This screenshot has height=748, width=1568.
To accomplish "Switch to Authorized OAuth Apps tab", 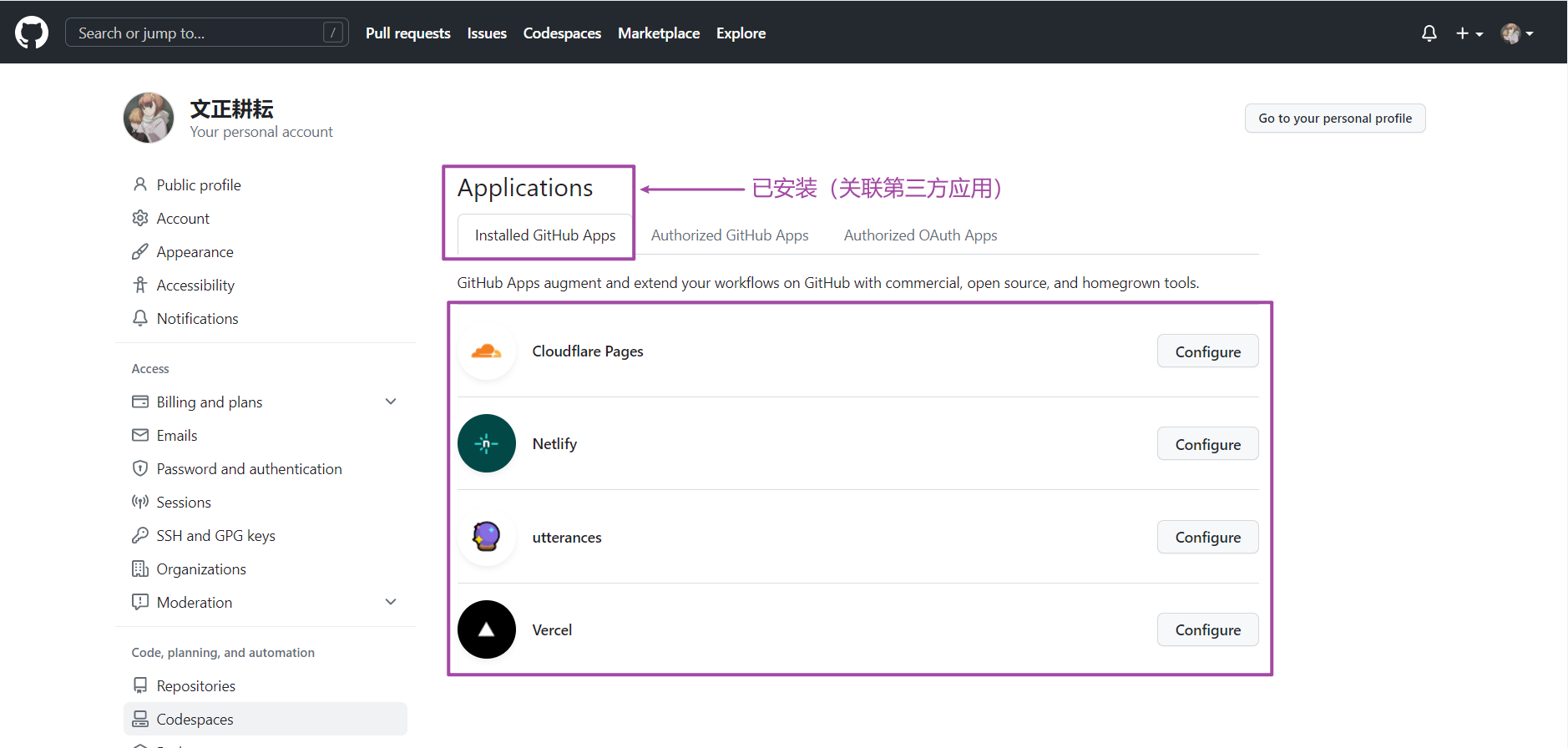I will tap(920, 235).
